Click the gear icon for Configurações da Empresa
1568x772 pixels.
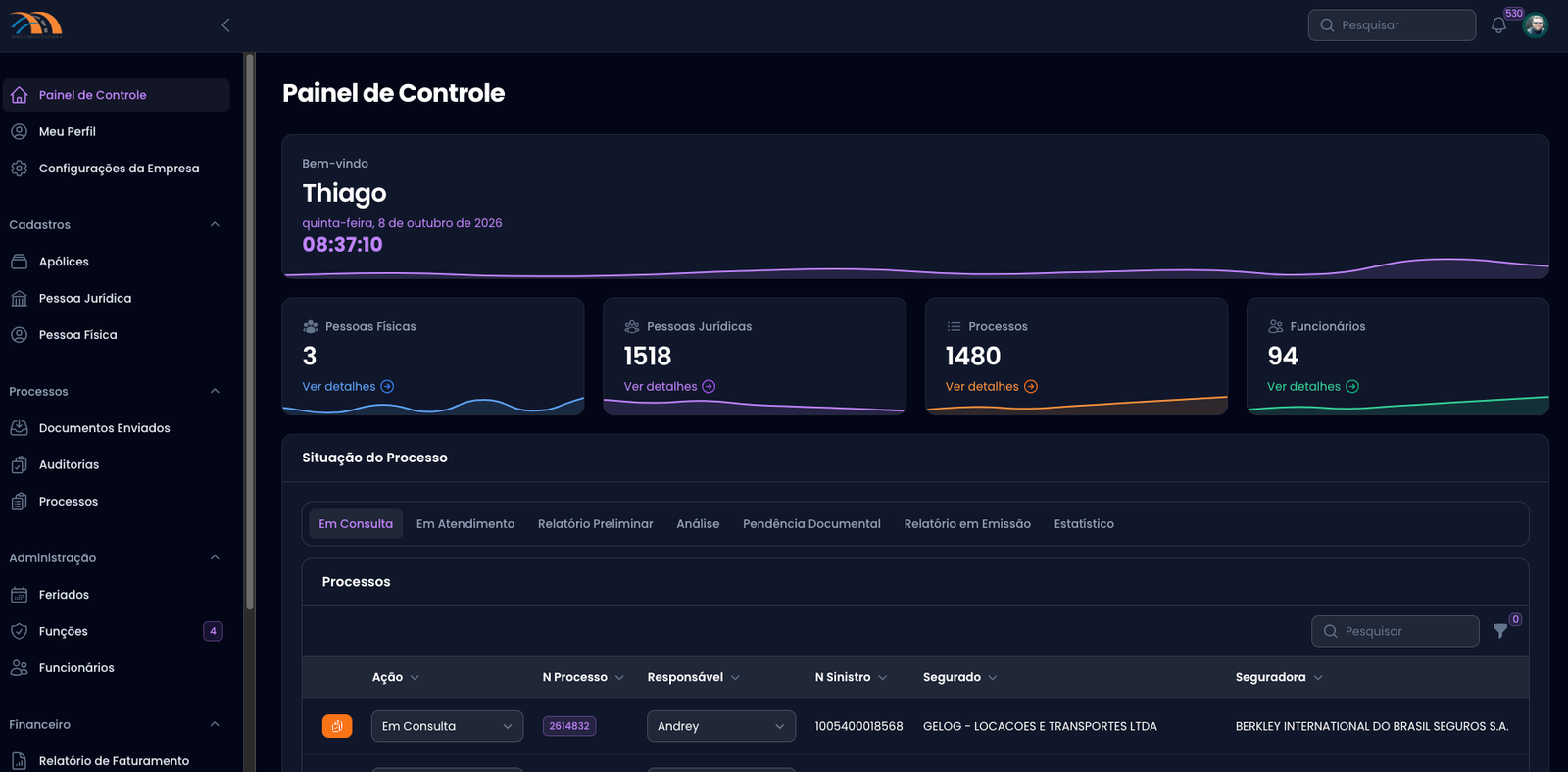pos(19,169)
